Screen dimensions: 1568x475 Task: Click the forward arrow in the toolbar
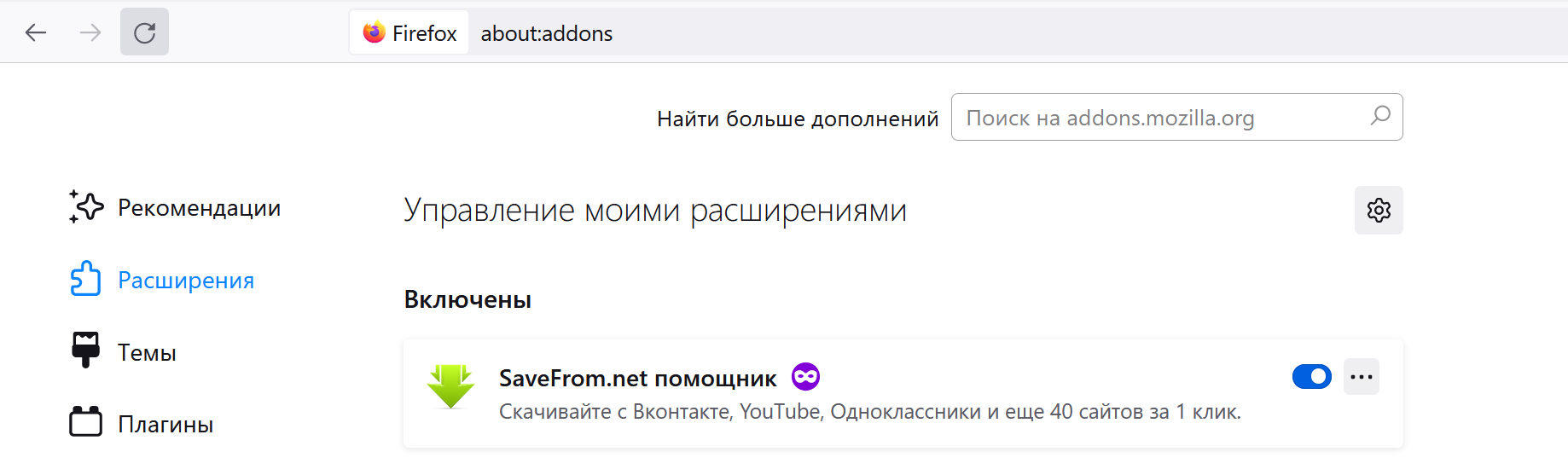[x=90, y=33]
